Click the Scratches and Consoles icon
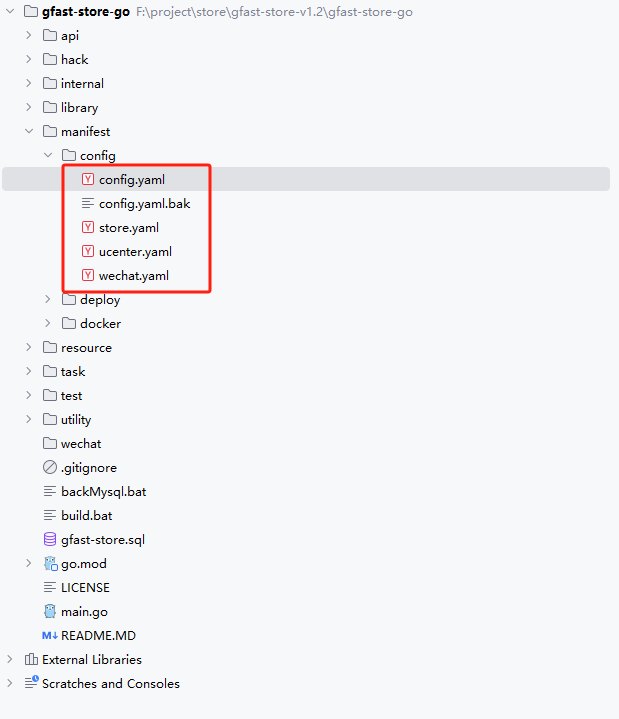Screen dimensions: 619x719 (x=31, y=683)
